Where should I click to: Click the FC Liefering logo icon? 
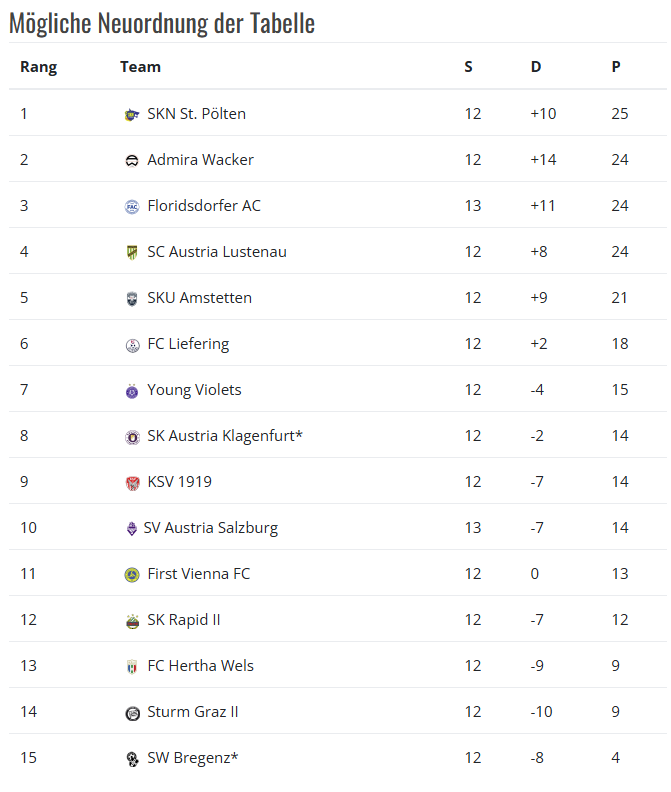(132, 345)
